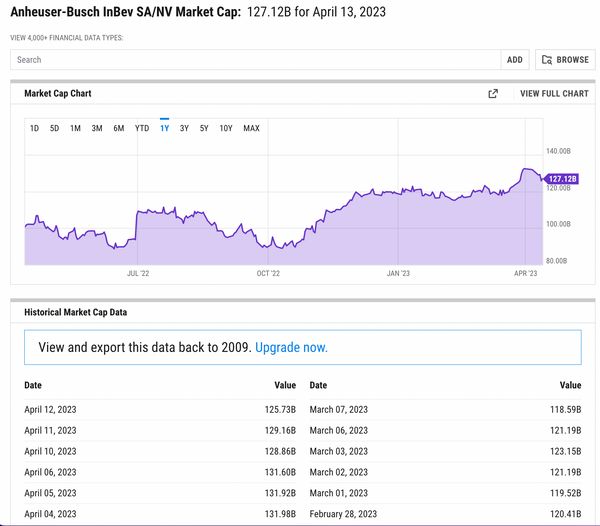Click the 129.16B value
The width and height of the screenshot is (600, 526).
[280, 430]
